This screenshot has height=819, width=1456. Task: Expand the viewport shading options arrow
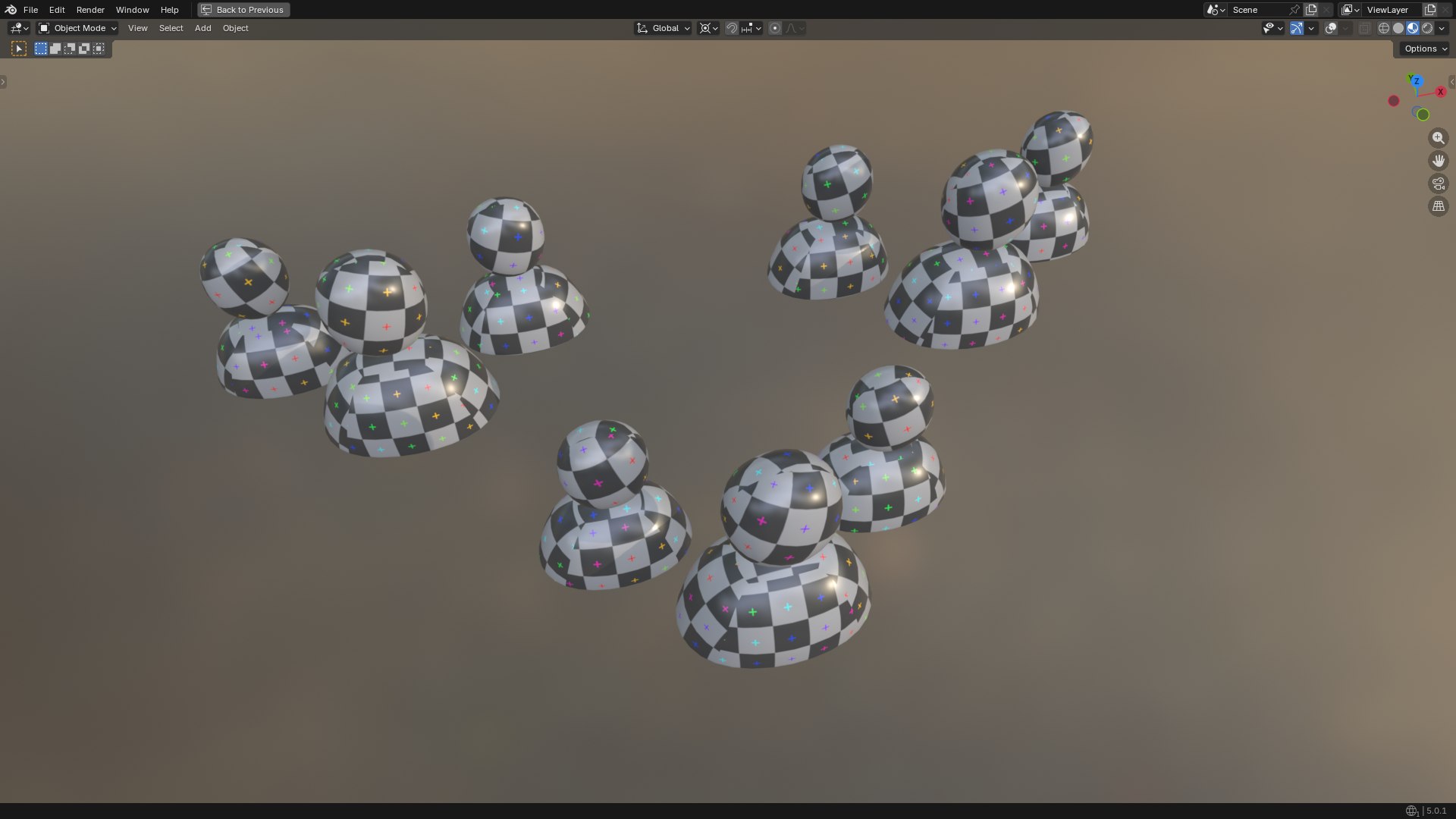(1442, 28)
